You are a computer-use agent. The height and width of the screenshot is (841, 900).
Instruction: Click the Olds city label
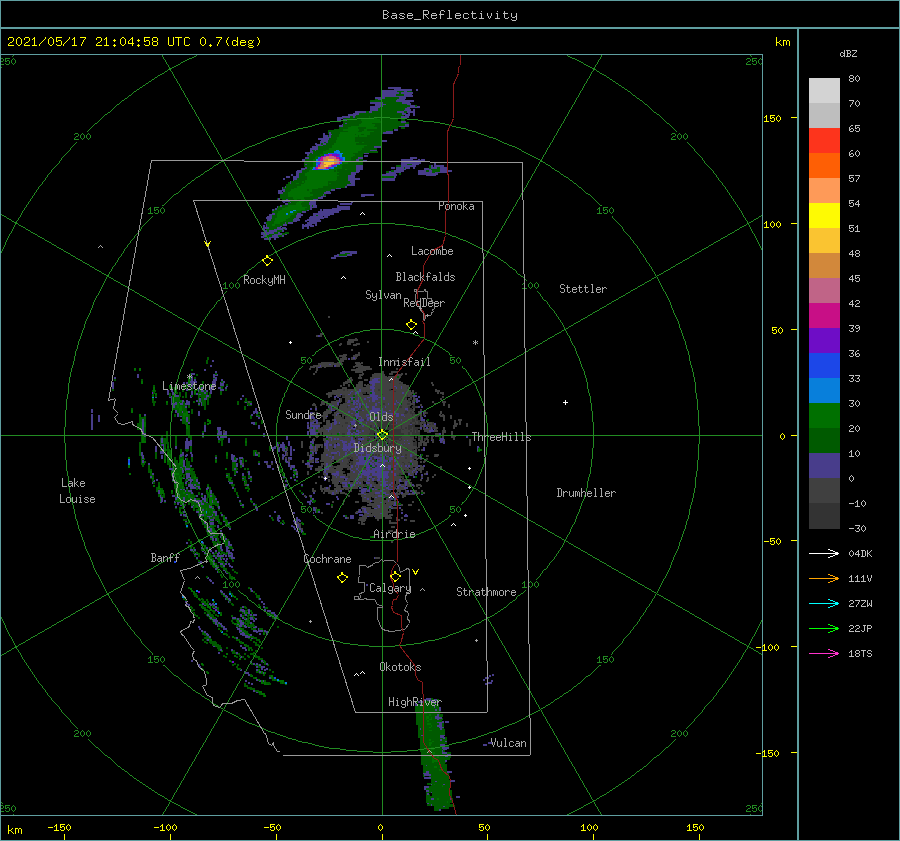tap(381, 417)
